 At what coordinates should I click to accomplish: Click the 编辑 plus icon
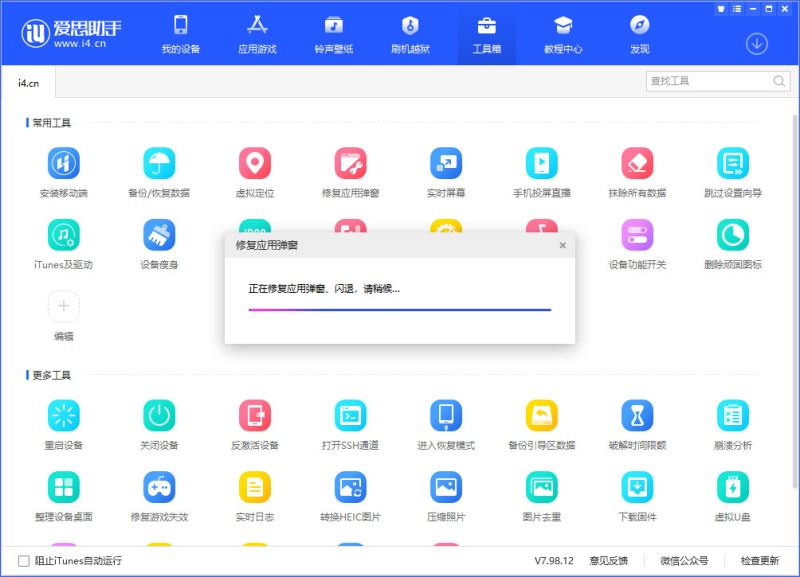(x=63, y=306)
